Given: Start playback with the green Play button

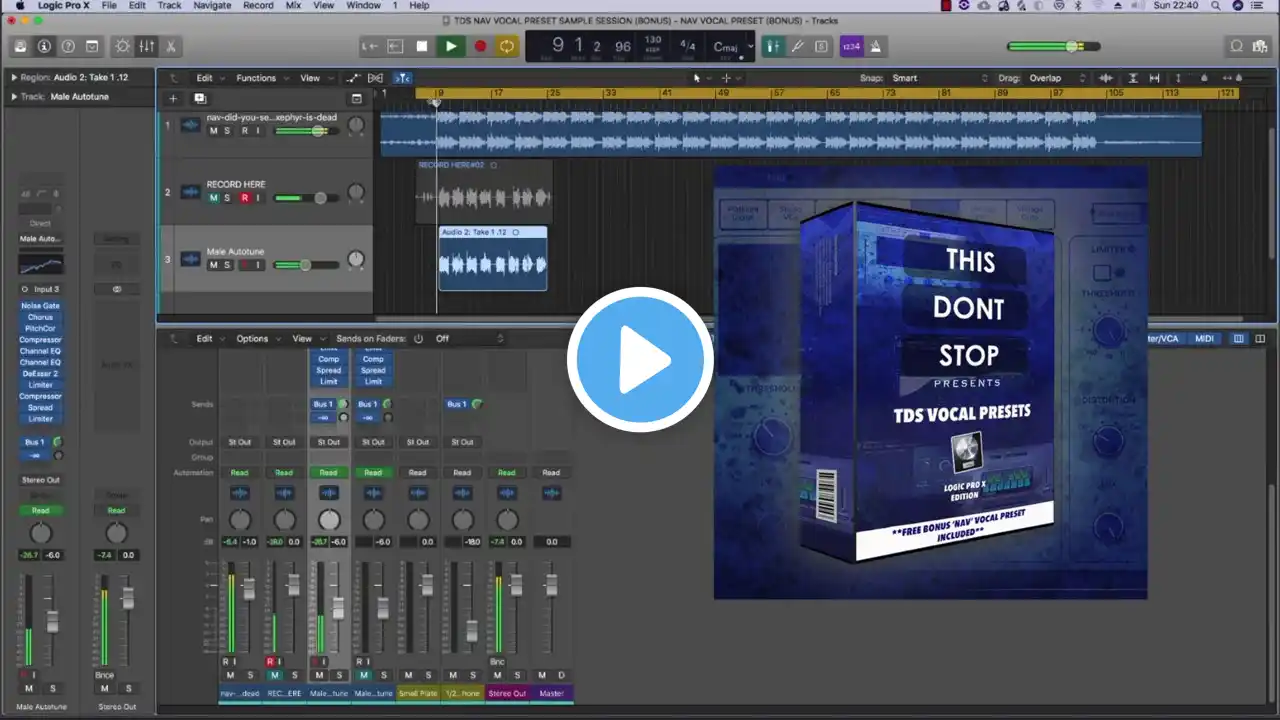Looking at the screenshot, I should tap(451, 46).
